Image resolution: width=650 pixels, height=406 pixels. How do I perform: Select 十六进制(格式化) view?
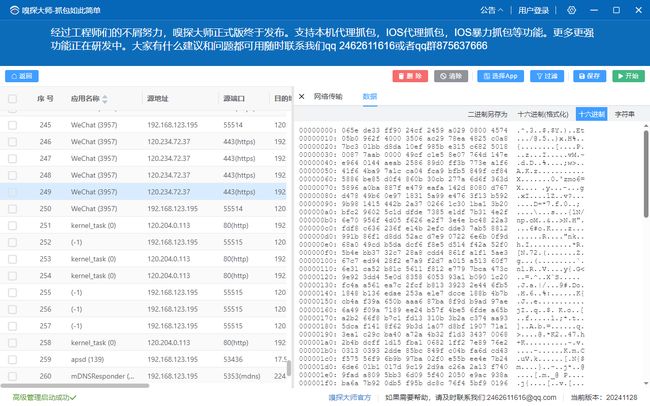543,114
